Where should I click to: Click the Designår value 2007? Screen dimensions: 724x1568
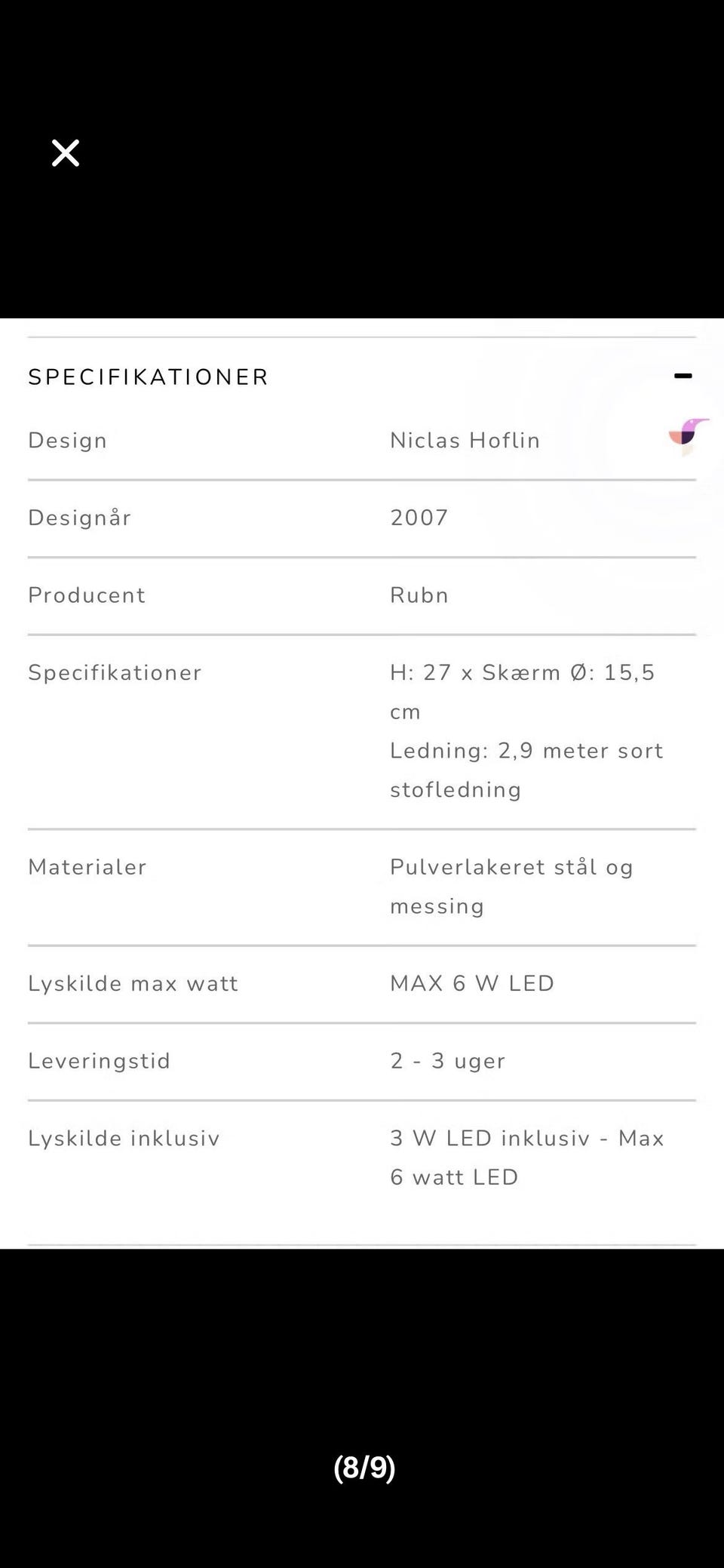pos(419,518)
